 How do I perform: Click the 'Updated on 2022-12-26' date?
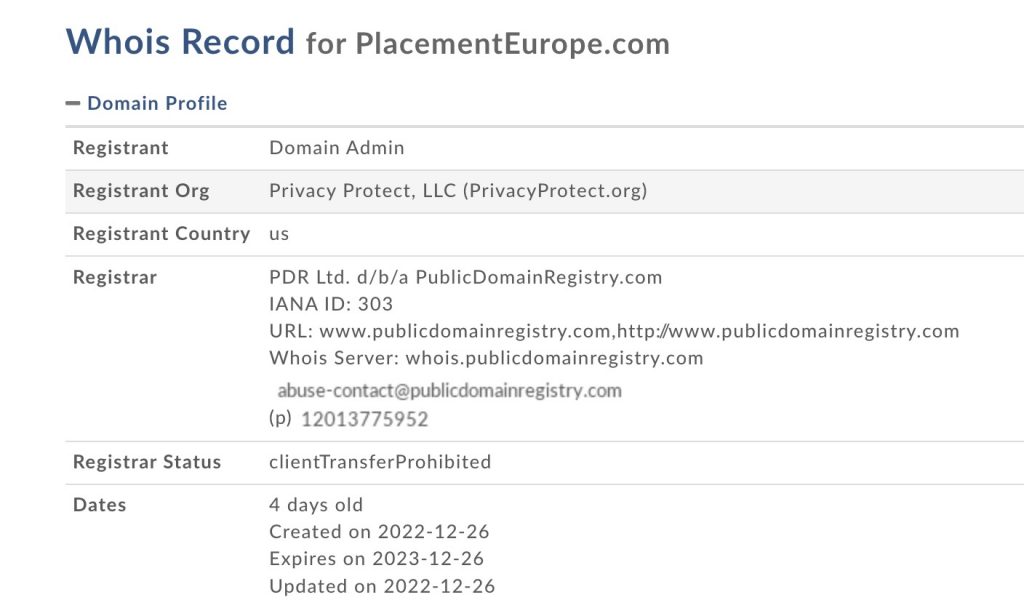point(382,586)
